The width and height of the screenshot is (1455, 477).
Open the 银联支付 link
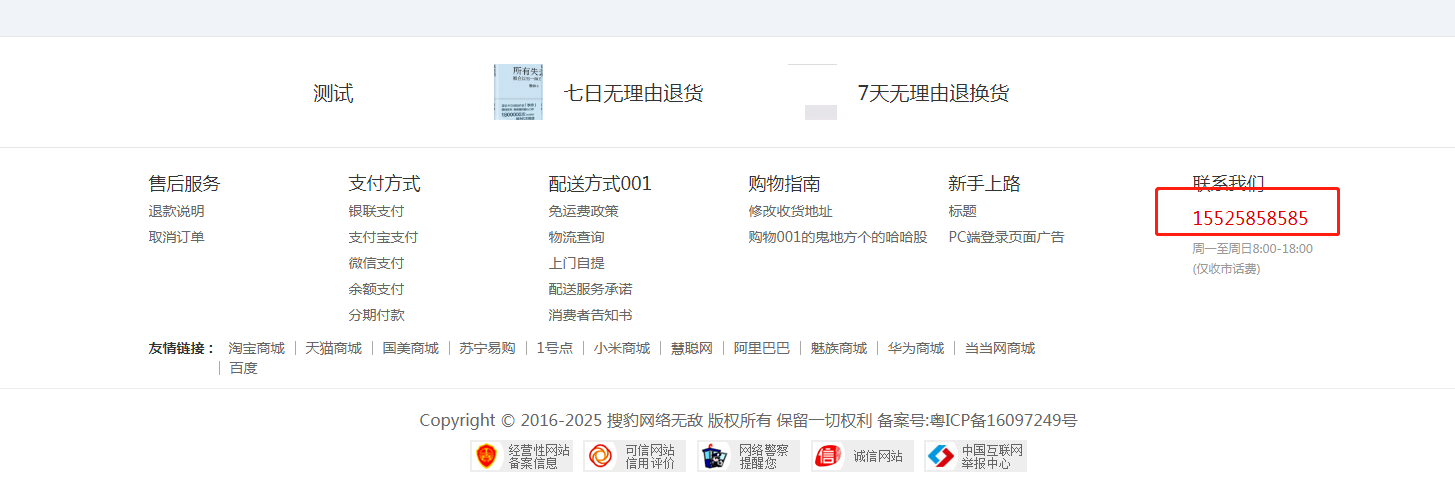tap(377, 211)
